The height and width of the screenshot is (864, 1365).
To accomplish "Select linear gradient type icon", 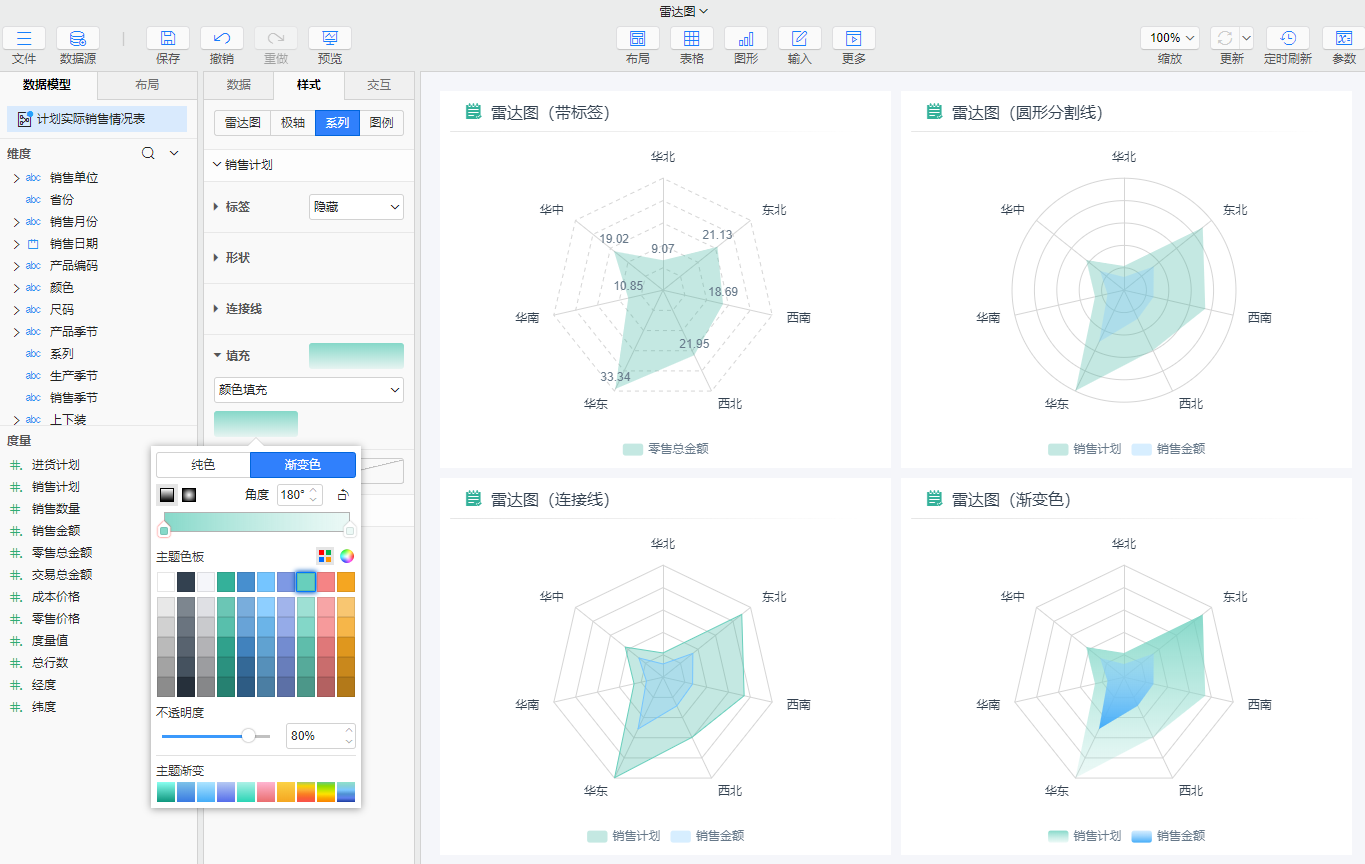I will point(167,494).
